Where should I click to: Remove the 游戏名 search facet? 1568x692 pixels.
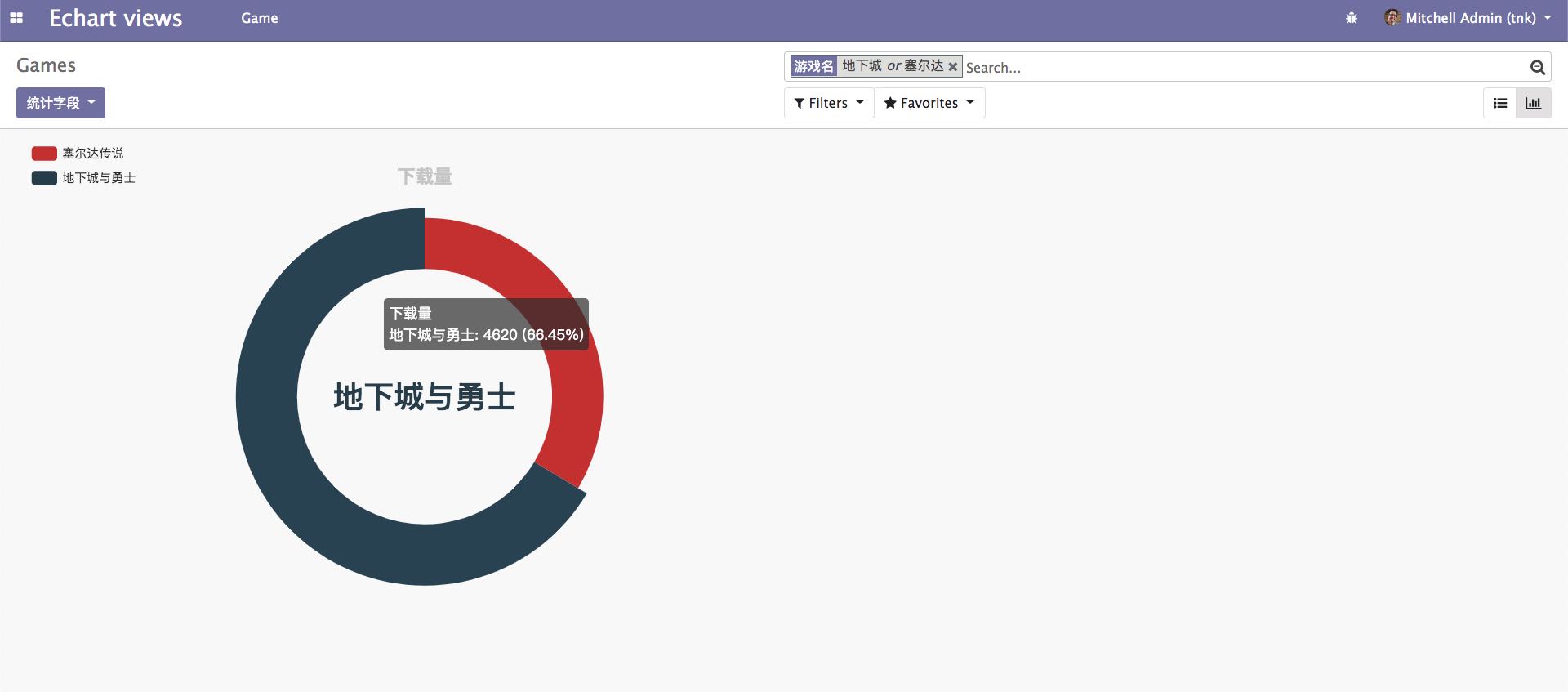click(952, 67)
